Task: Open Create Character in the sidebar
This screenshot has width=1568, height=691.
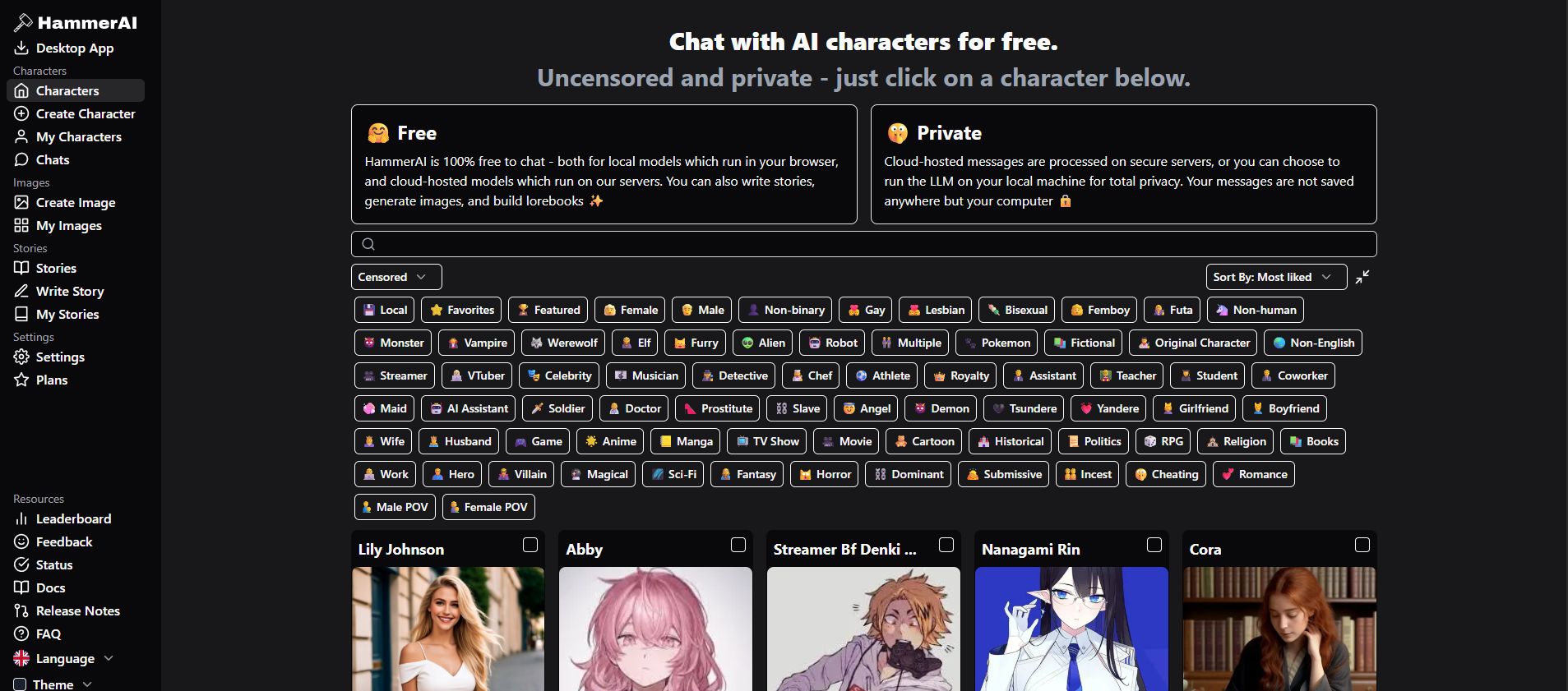Action: (75, 113)
